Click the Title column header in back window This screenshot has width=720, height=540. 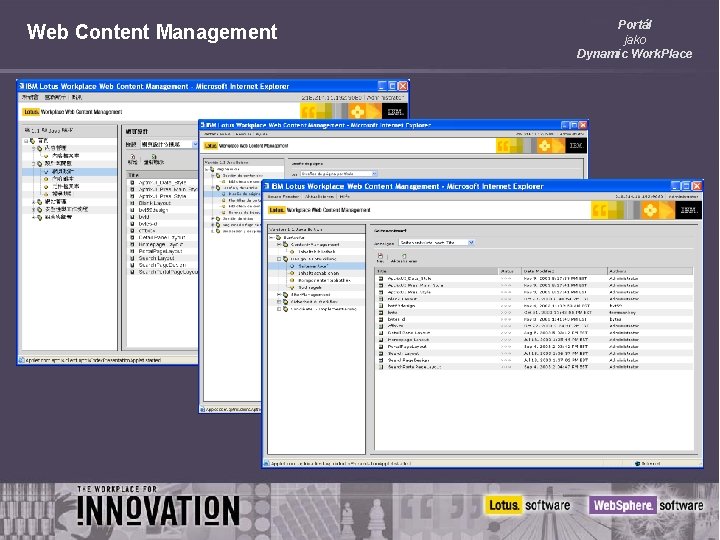pos(163,175)
